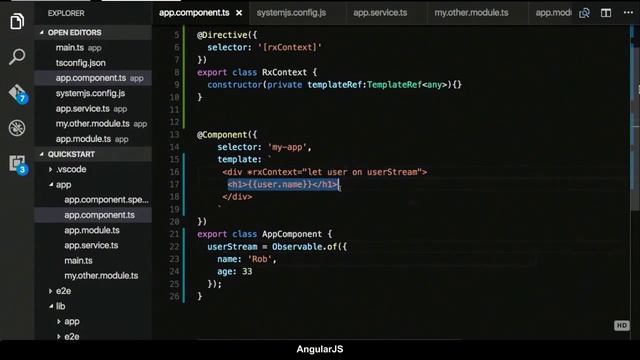Click Observable.of on line 22
This screenshot has height=360, width=640.
(x=304, y=247)
